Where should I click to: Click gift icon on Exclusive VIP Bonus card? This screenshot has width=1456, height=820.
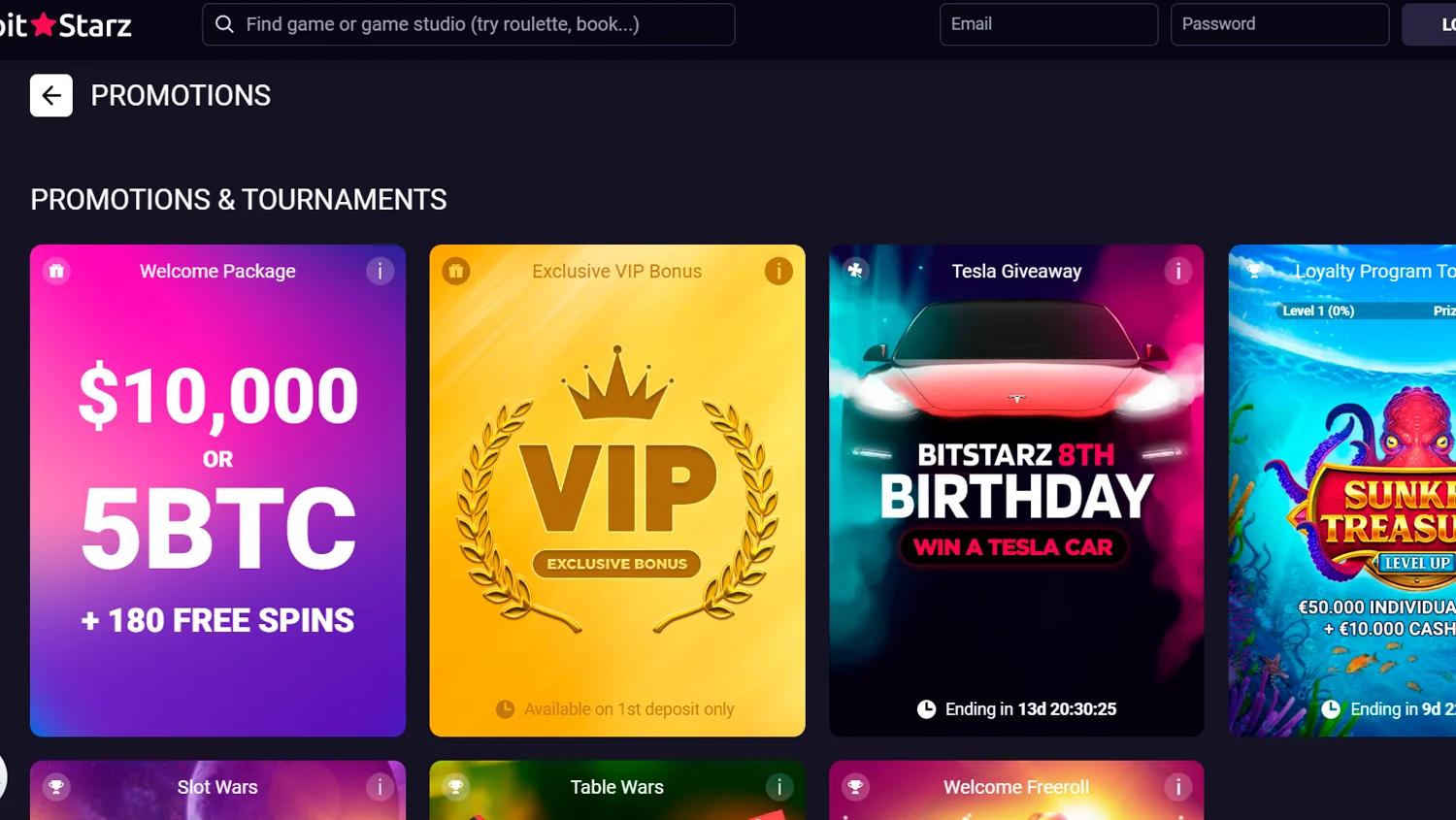(x=456, y=272)
